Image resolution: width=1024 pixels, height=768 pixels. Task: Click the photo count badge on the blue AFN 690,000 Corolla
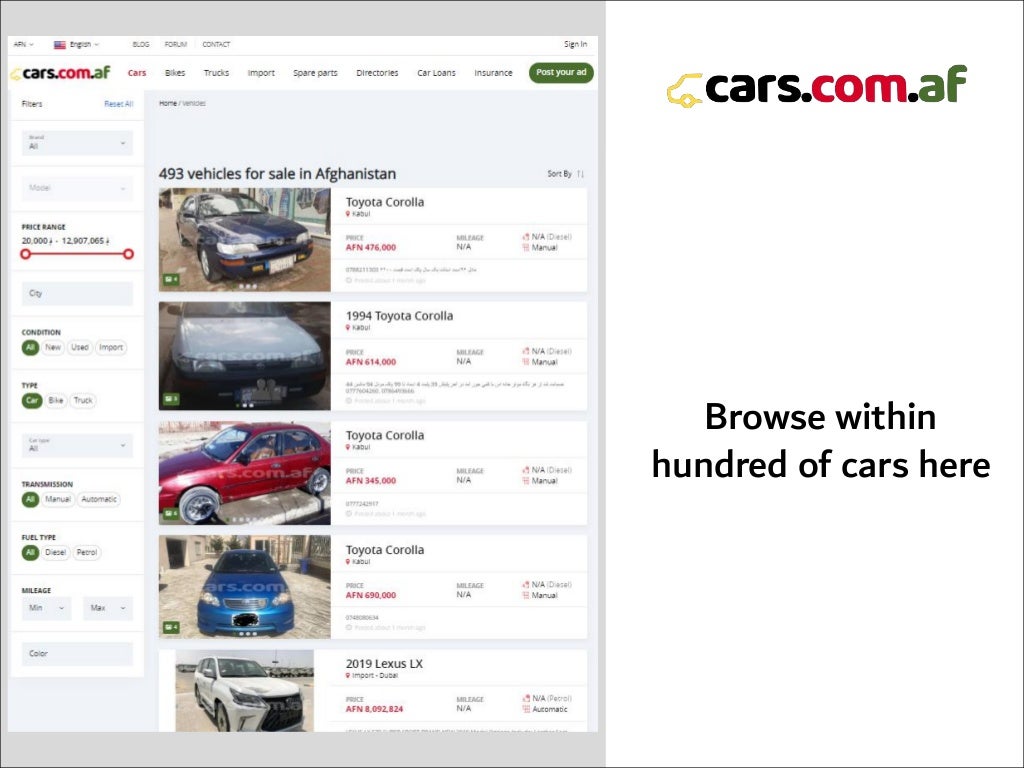[171, 627]
